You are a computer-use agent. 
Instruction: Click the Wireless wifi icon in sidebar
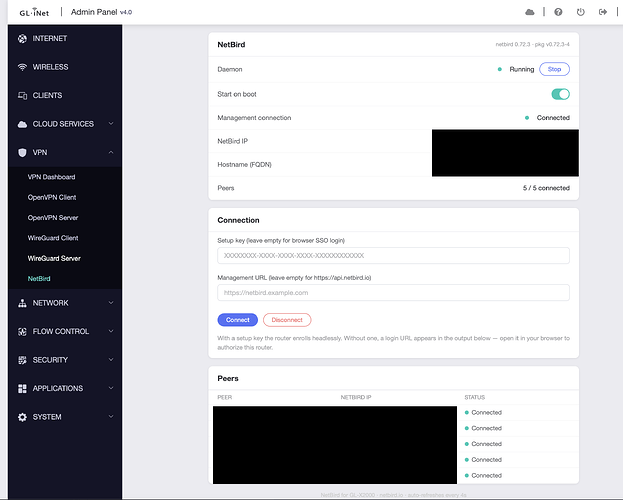tap(22, 67)
